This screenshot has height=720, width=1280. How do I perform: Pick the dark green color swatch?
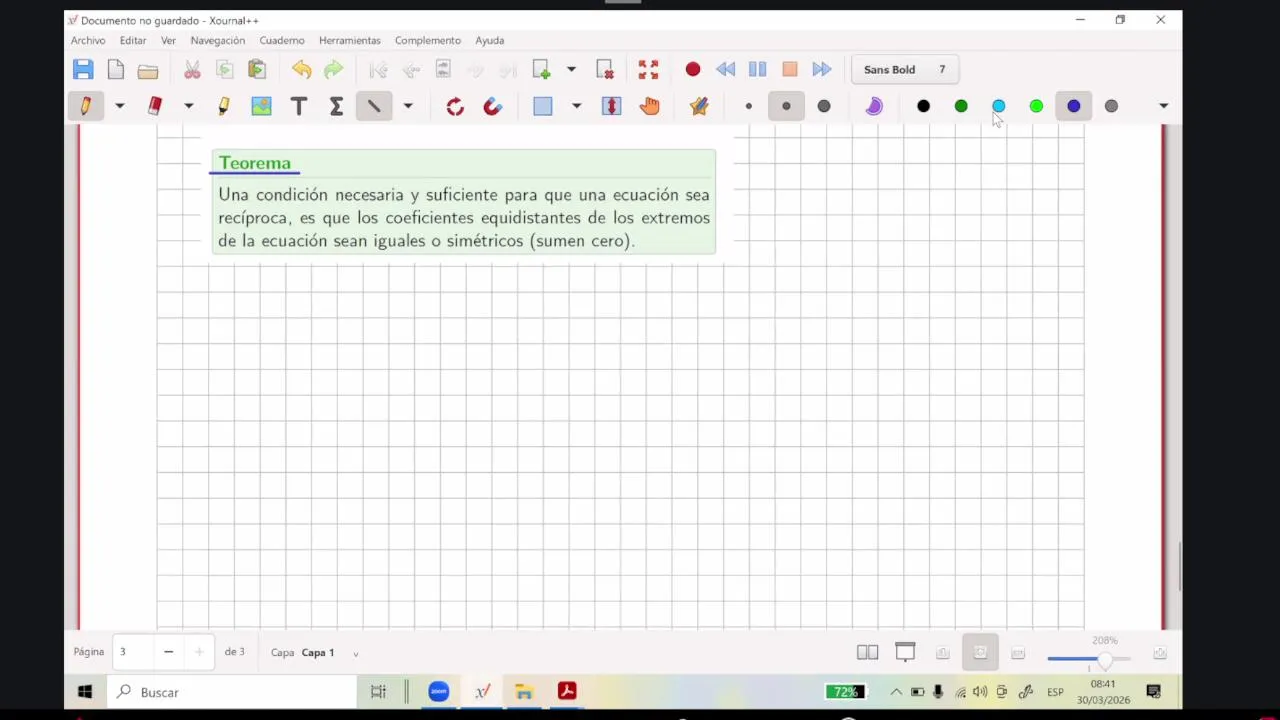(x=961, y=106)
